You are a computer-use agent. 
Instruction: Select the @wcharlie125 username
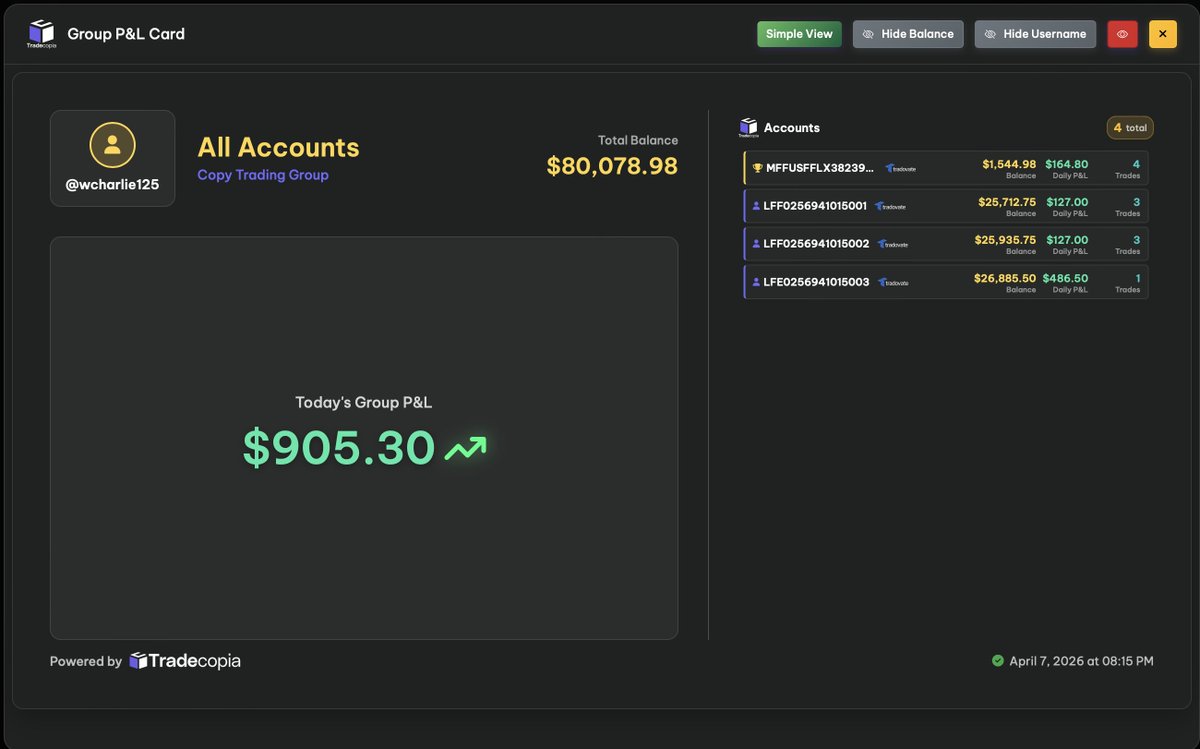(113, 185)
